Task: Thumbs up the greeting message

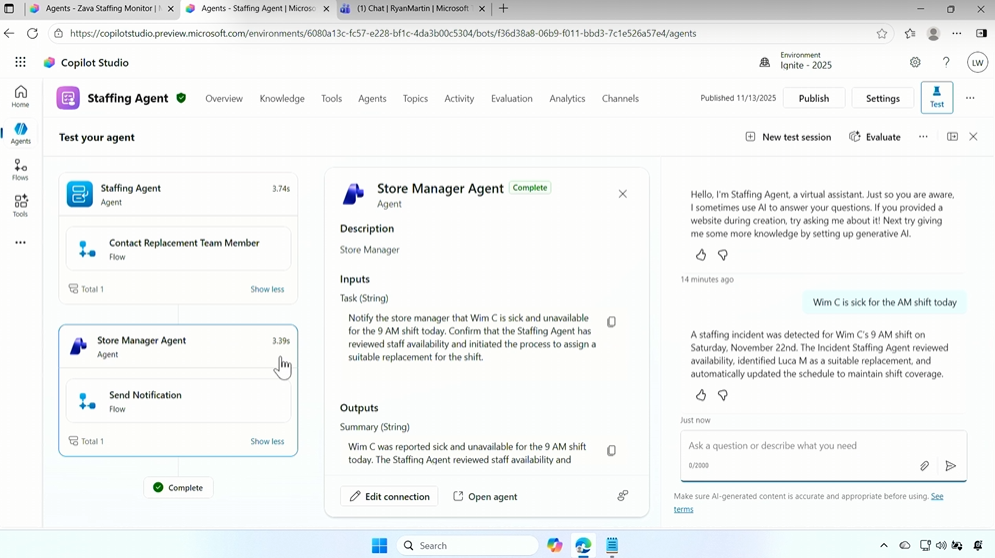Action: coord(700,256)
